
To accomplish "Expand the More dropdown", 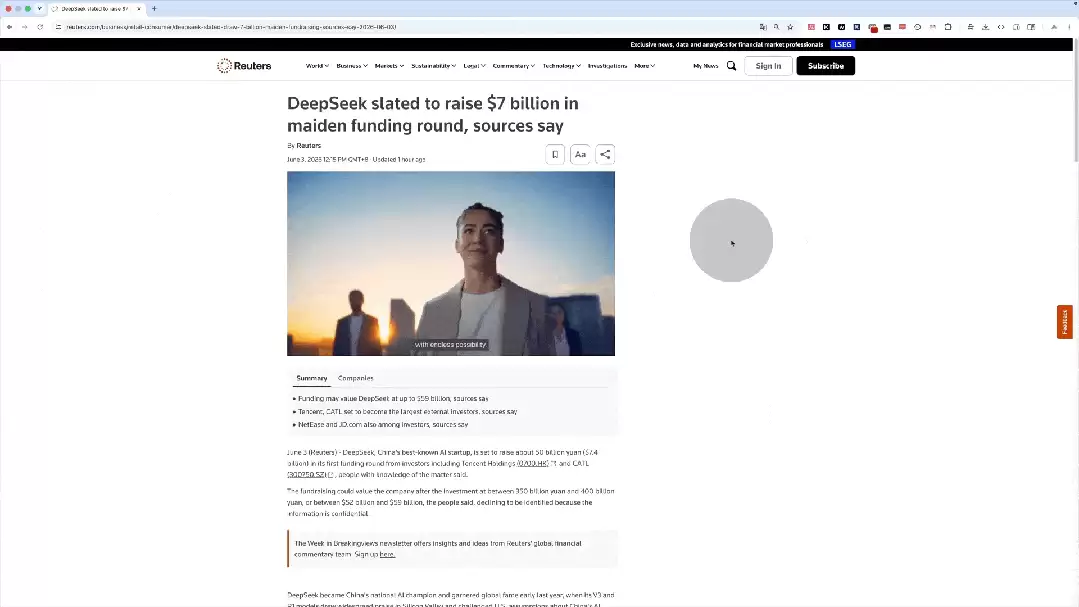I will (644, 66).
